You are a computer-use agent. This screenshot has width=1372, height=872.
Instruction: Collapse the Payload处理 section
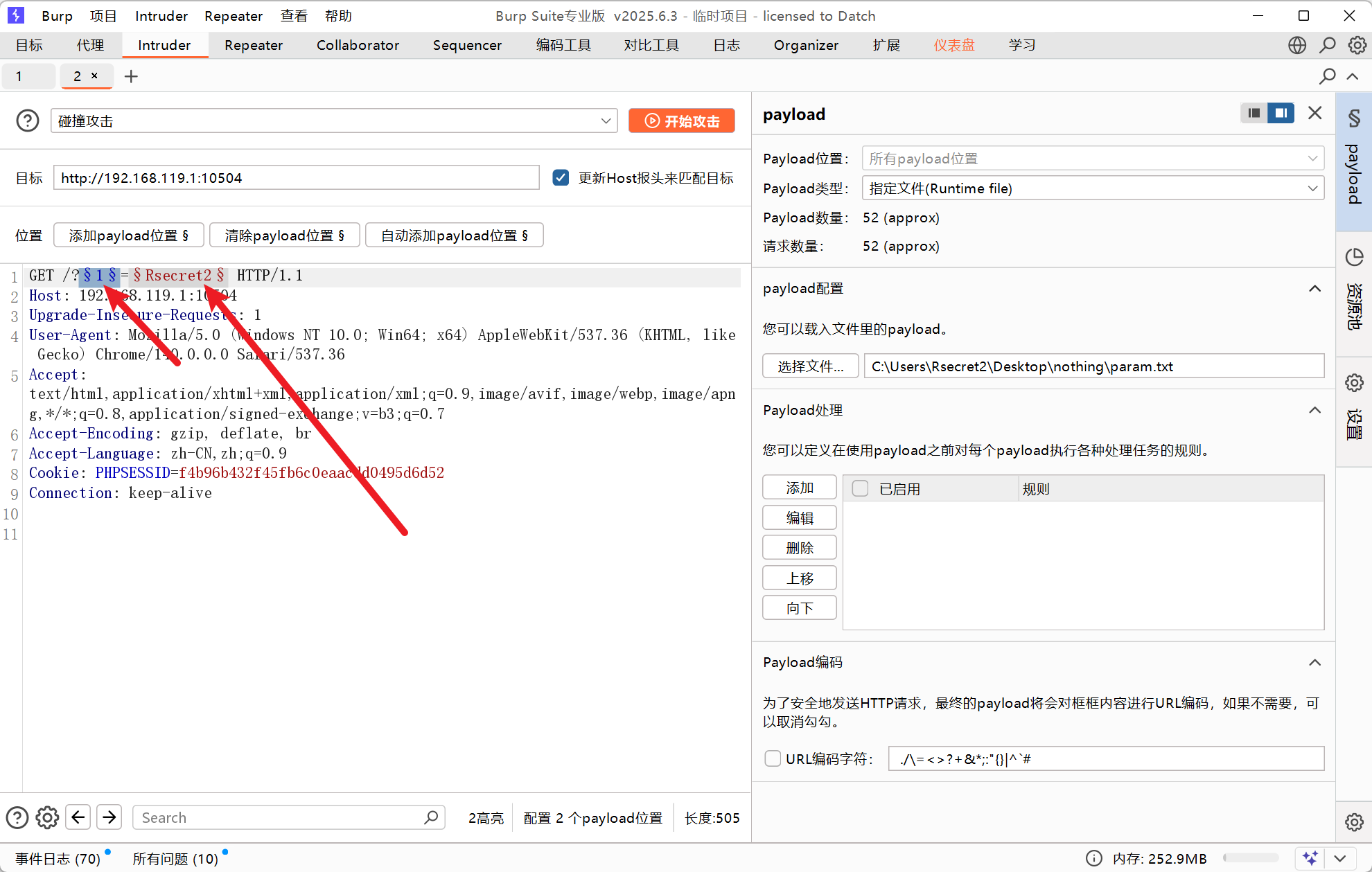(x=1314, y=410)
